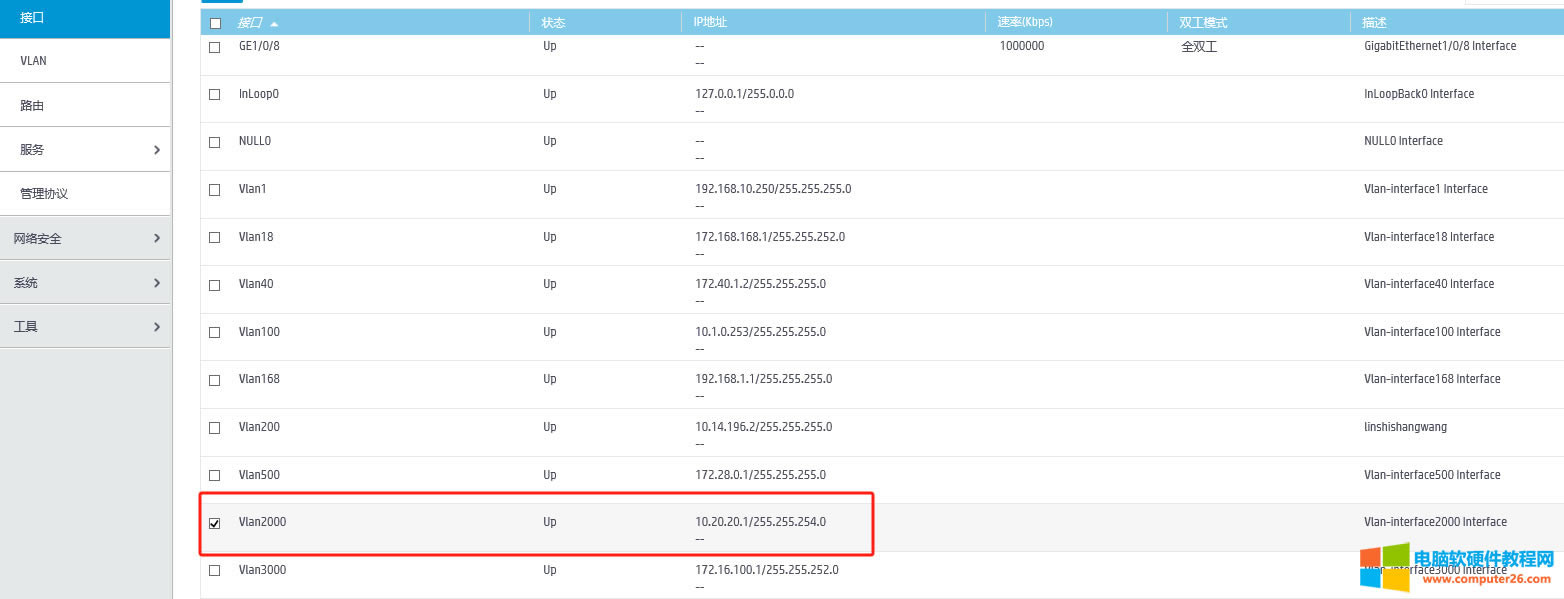
Task: Select the InLoop0 checkbox
Action: pos(214,95)
